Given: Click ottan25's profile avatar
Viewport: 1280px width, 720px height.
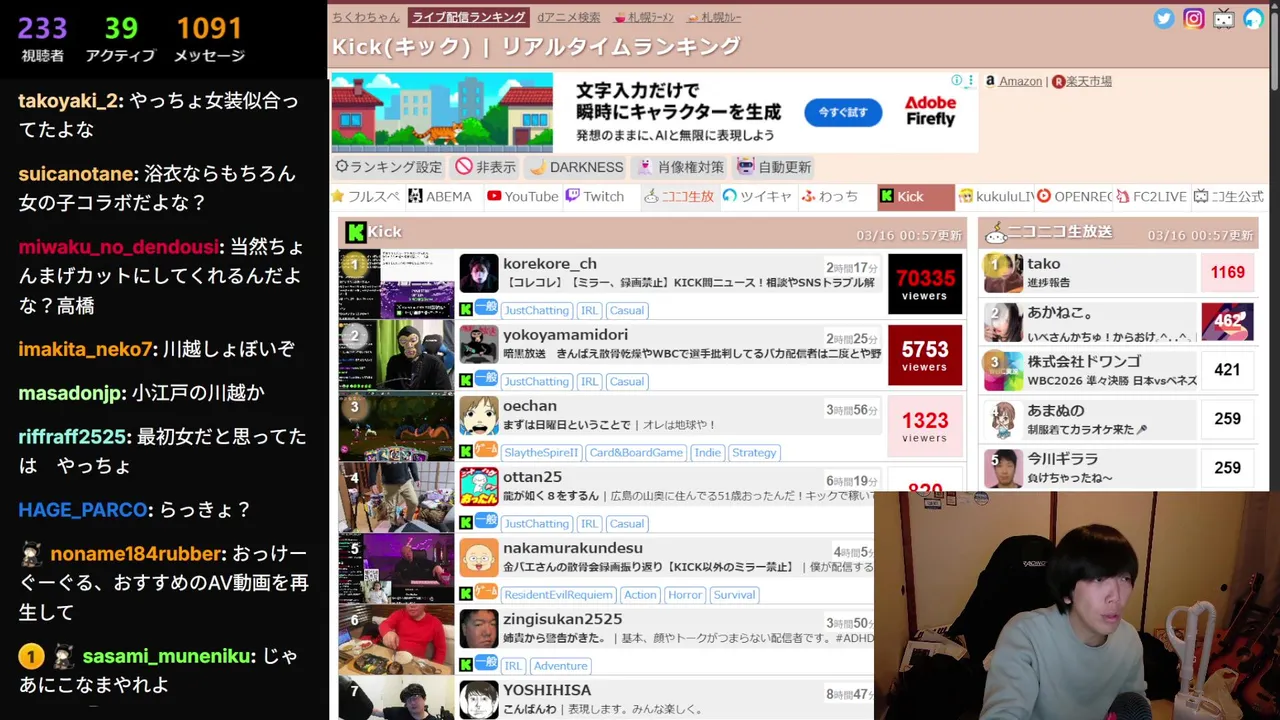Looking at the screenshot, I should (x=479, y=487).
